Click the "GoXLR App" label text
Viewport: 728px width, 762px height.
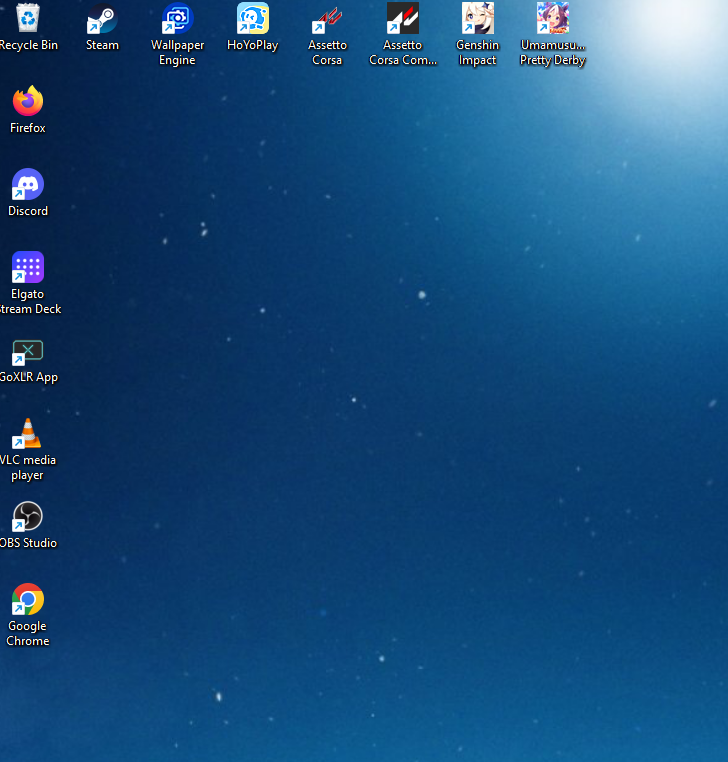point(29,378)
